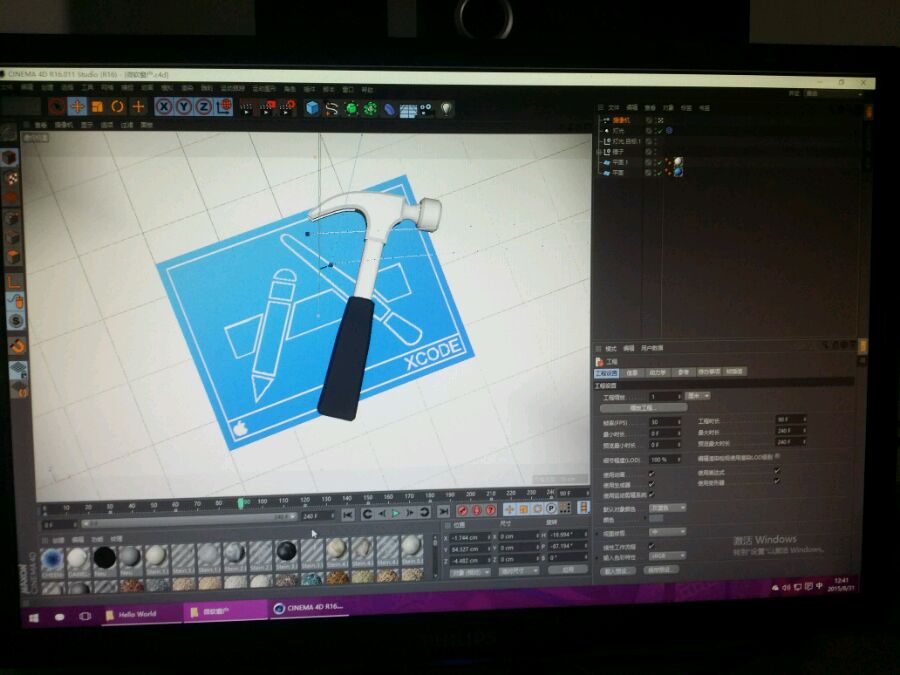The height and width of the screenshot is (675, 900).
Task: Activate the Scale tool
Action: (97, 107)
